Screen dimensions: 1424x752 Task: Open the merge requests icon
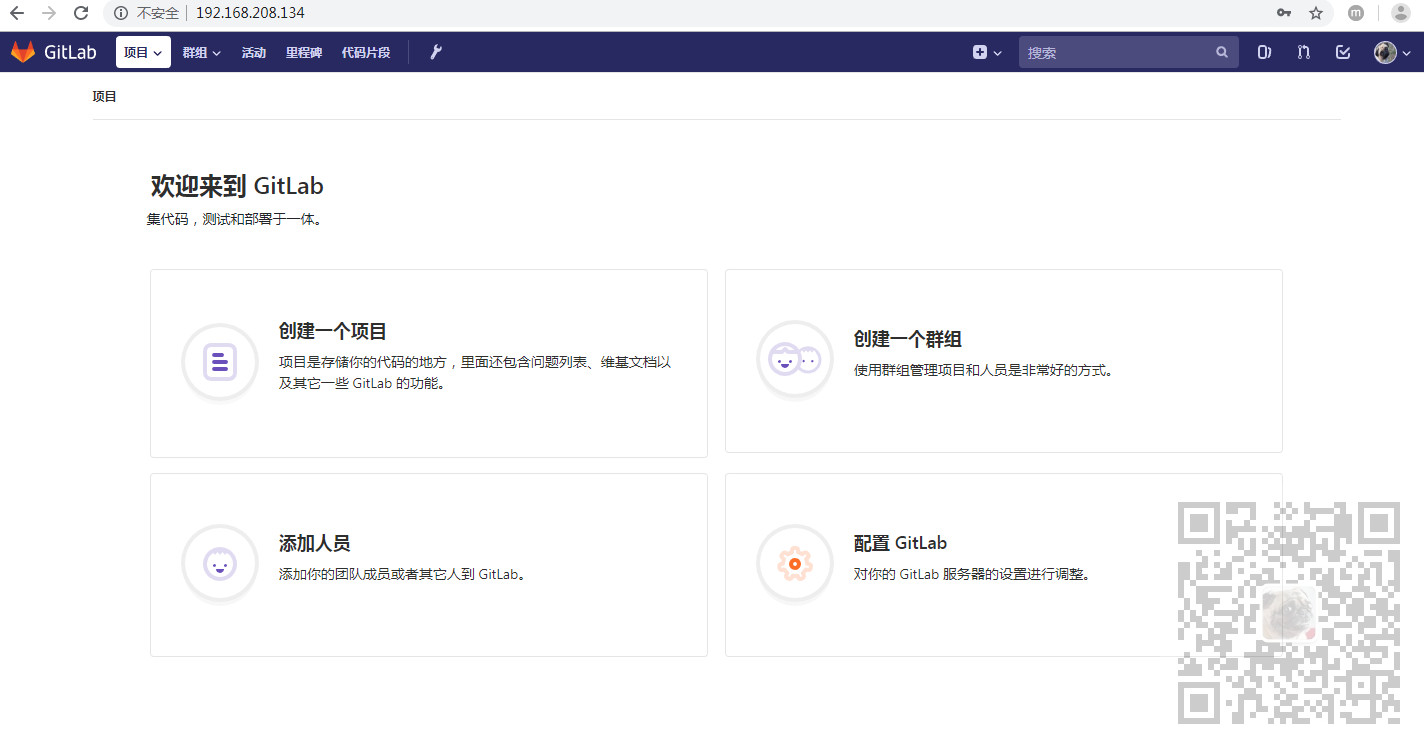coord(1303,52)
